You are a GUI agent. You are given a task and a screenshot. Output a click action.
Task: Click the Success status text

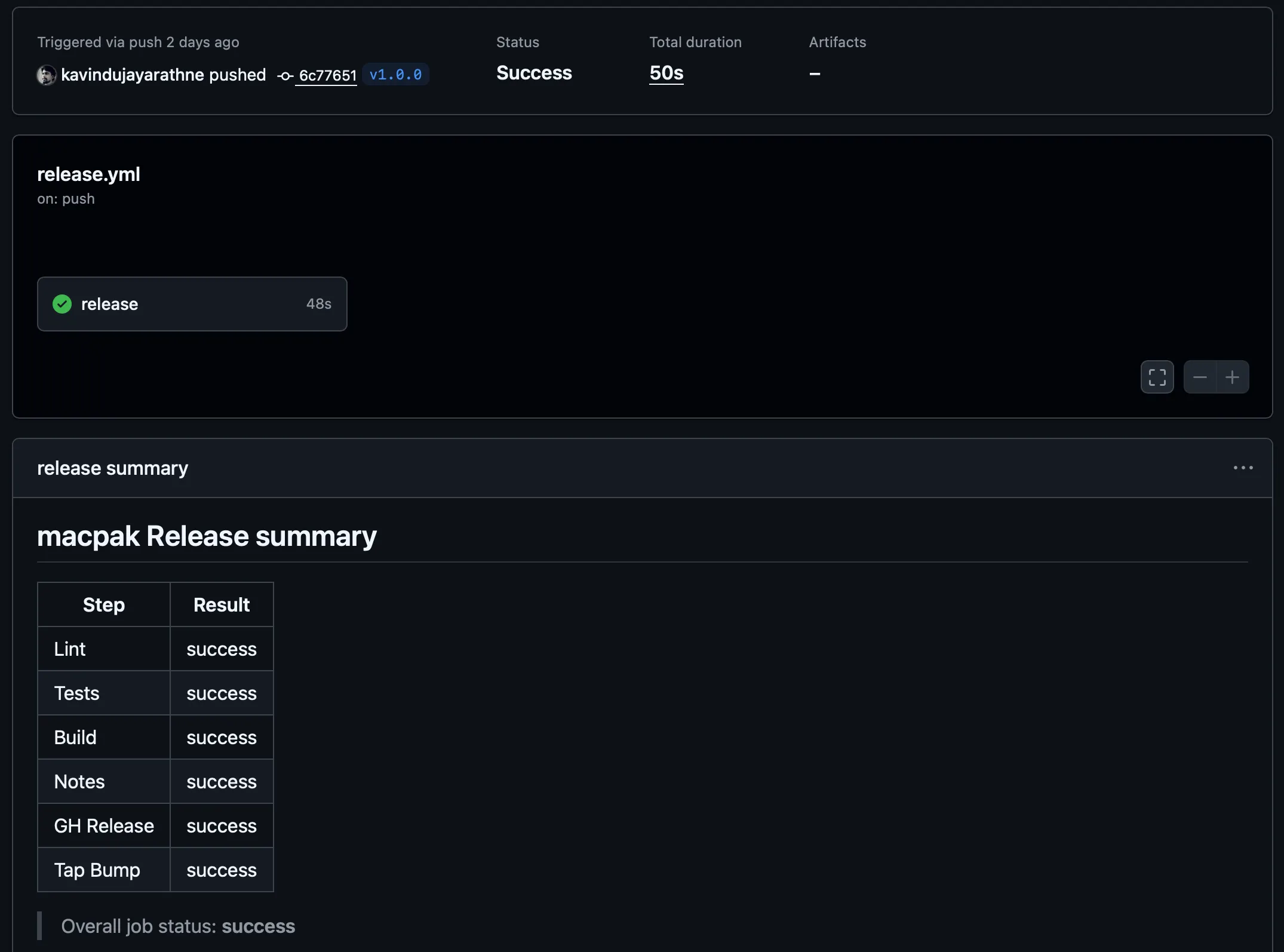coord(534,73)
